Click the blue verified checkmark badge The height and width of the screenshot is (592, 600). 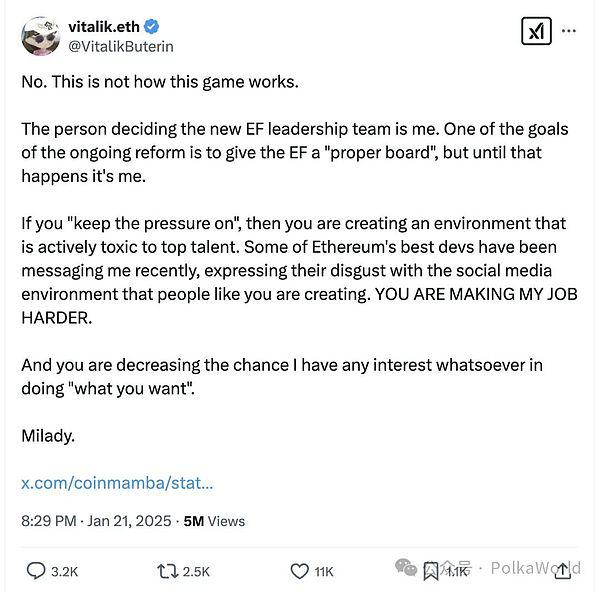[152, 26]
